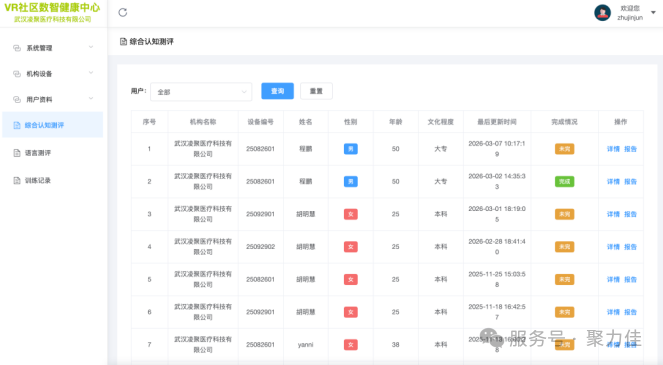Open 详情 for row 2
The image size is (663, 365).
coord(613,181)
